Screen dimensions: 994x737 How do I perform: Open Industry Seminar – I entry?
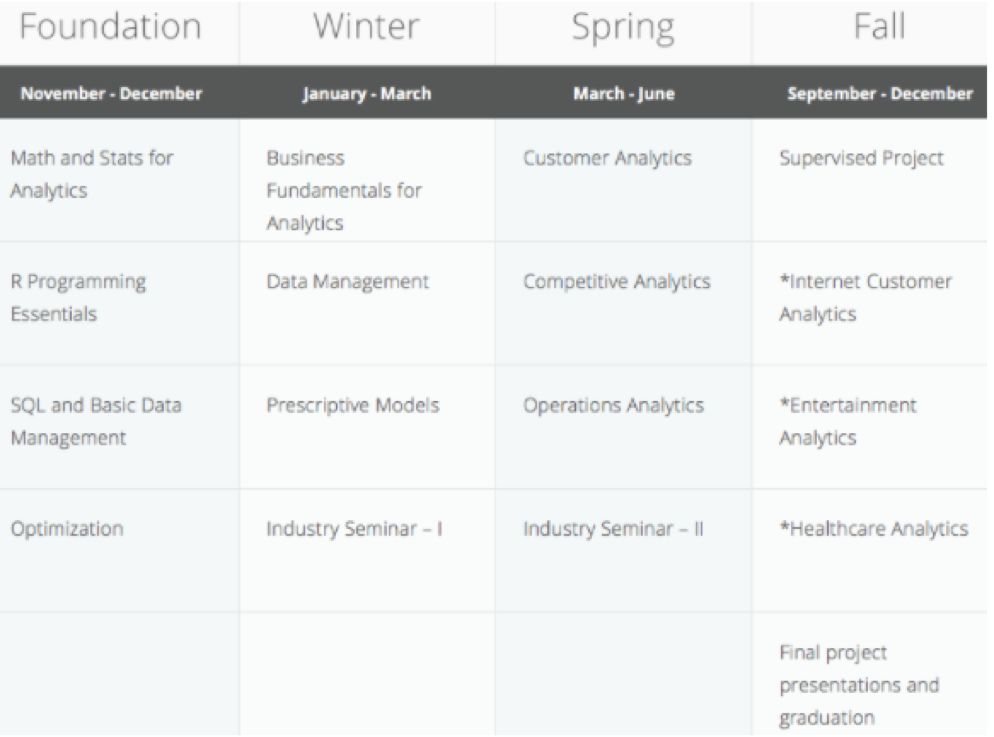[x=354, y=529]
